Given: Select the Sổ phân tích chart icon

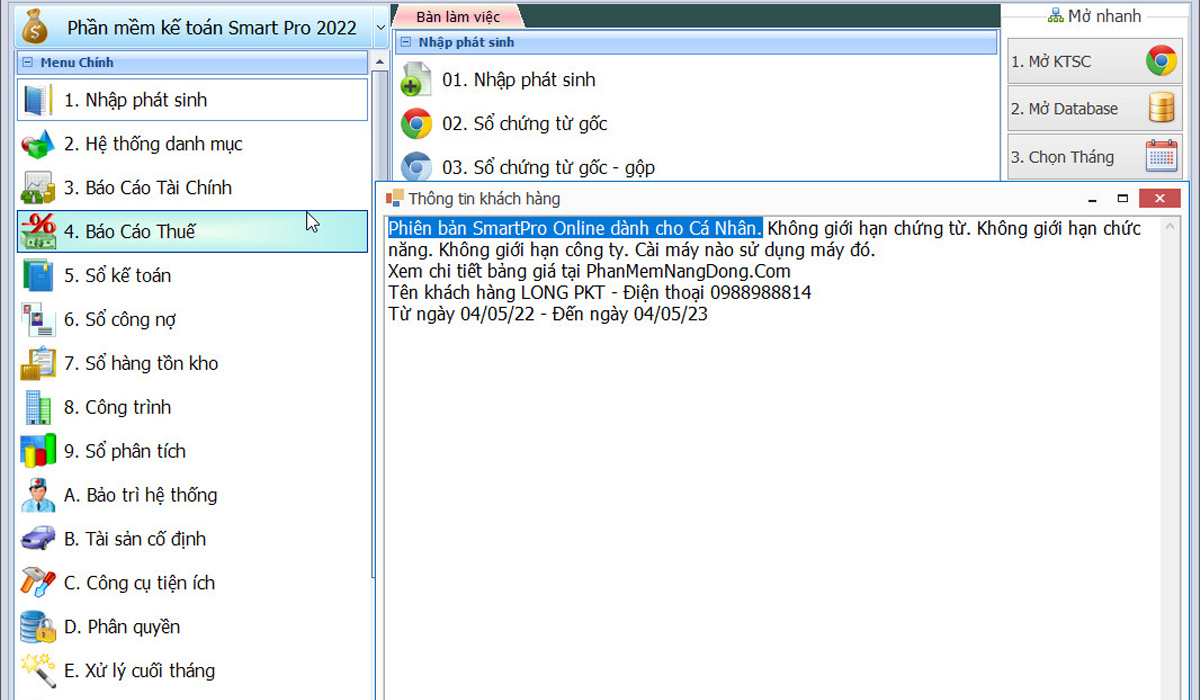Looking at the screenshot, I should 38,451.
